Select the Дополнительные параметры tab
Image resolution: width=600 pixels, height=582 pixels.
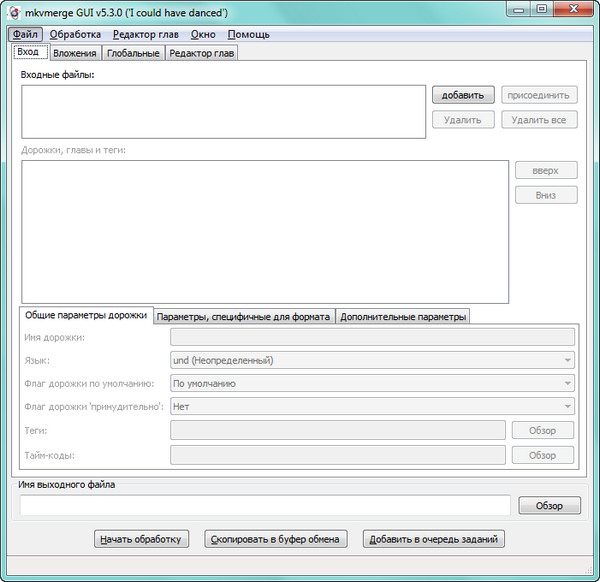(x=403, y=316)
